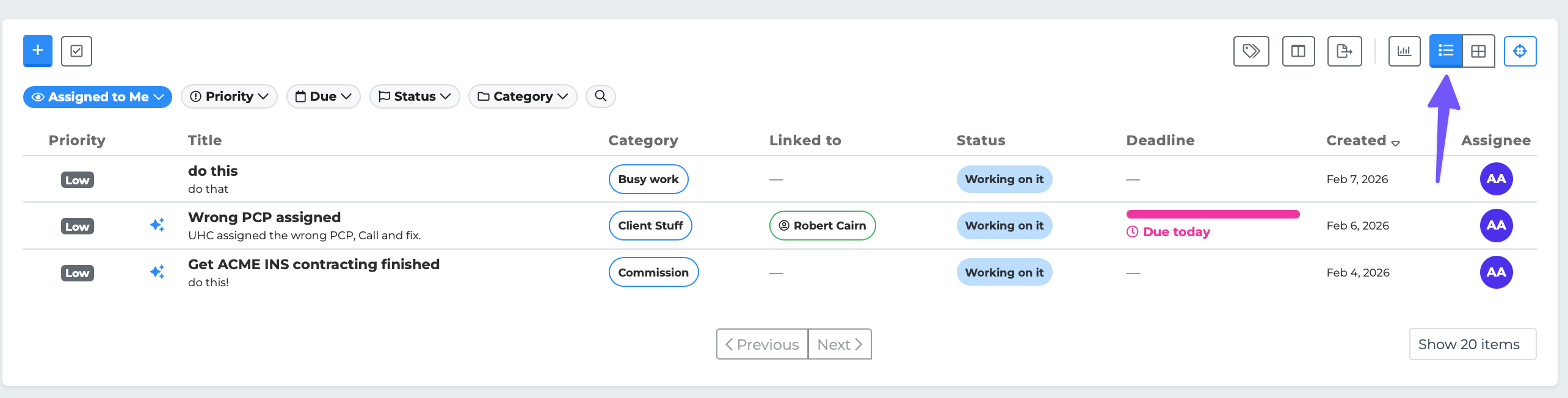Click the crosshair focus icon
This screenshot has height=398, width=1568.
[x=1520, y=51]
